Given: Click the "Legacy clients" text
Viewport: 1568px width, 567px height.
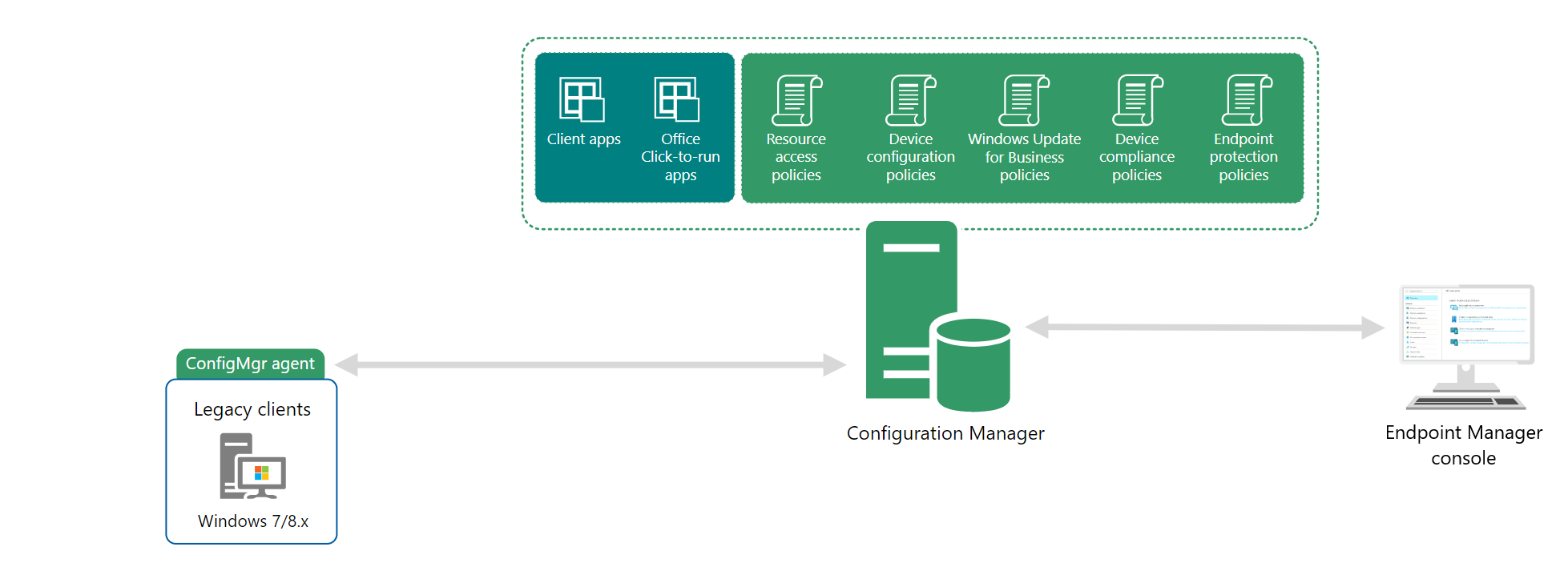Looking at the screenshot, I should pos(252,409).
